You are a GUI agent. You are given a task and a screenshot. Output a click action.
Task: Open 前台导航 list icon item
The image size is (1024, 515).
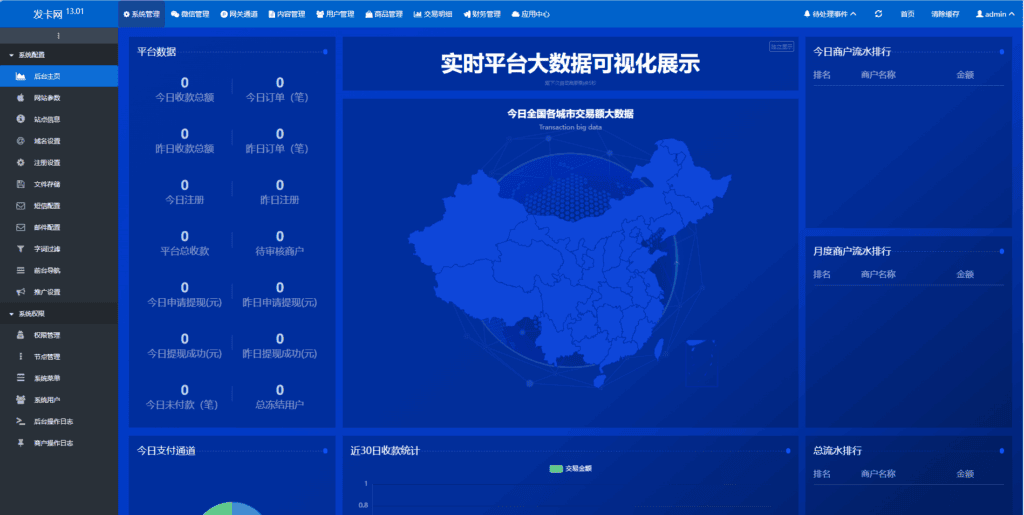point(59,270)
